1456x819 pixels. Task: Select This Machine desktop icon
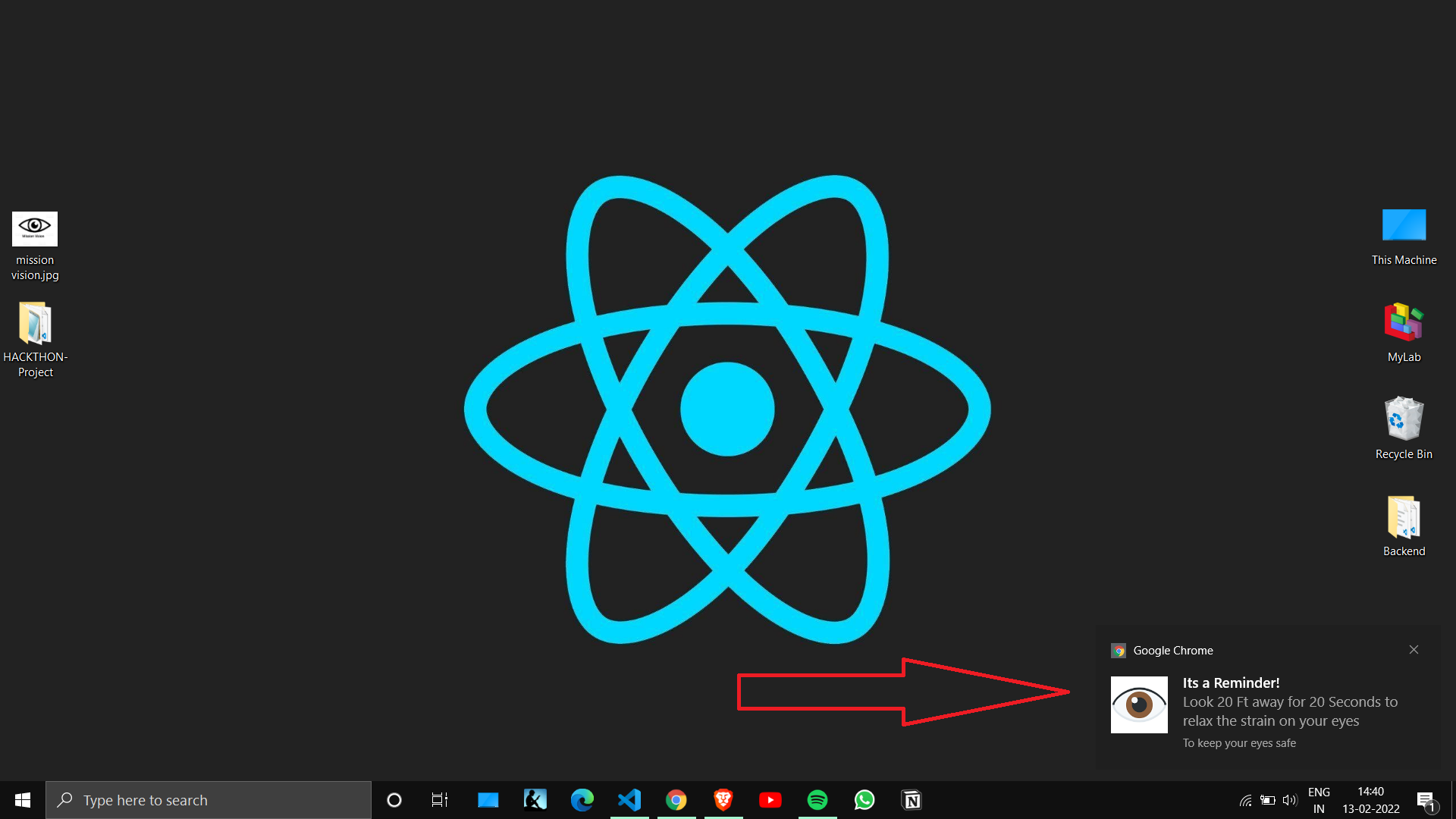tap(1404, 226)
